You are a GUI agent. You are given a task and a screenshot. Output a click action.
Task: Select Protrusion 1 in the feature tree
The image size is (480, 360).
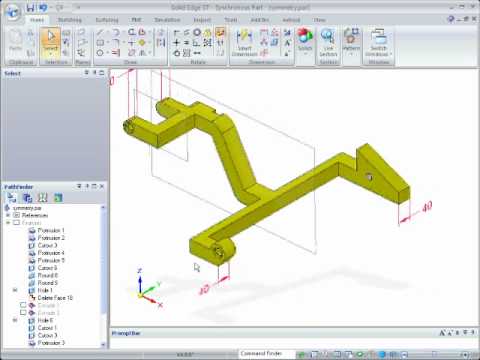point(51,230)
